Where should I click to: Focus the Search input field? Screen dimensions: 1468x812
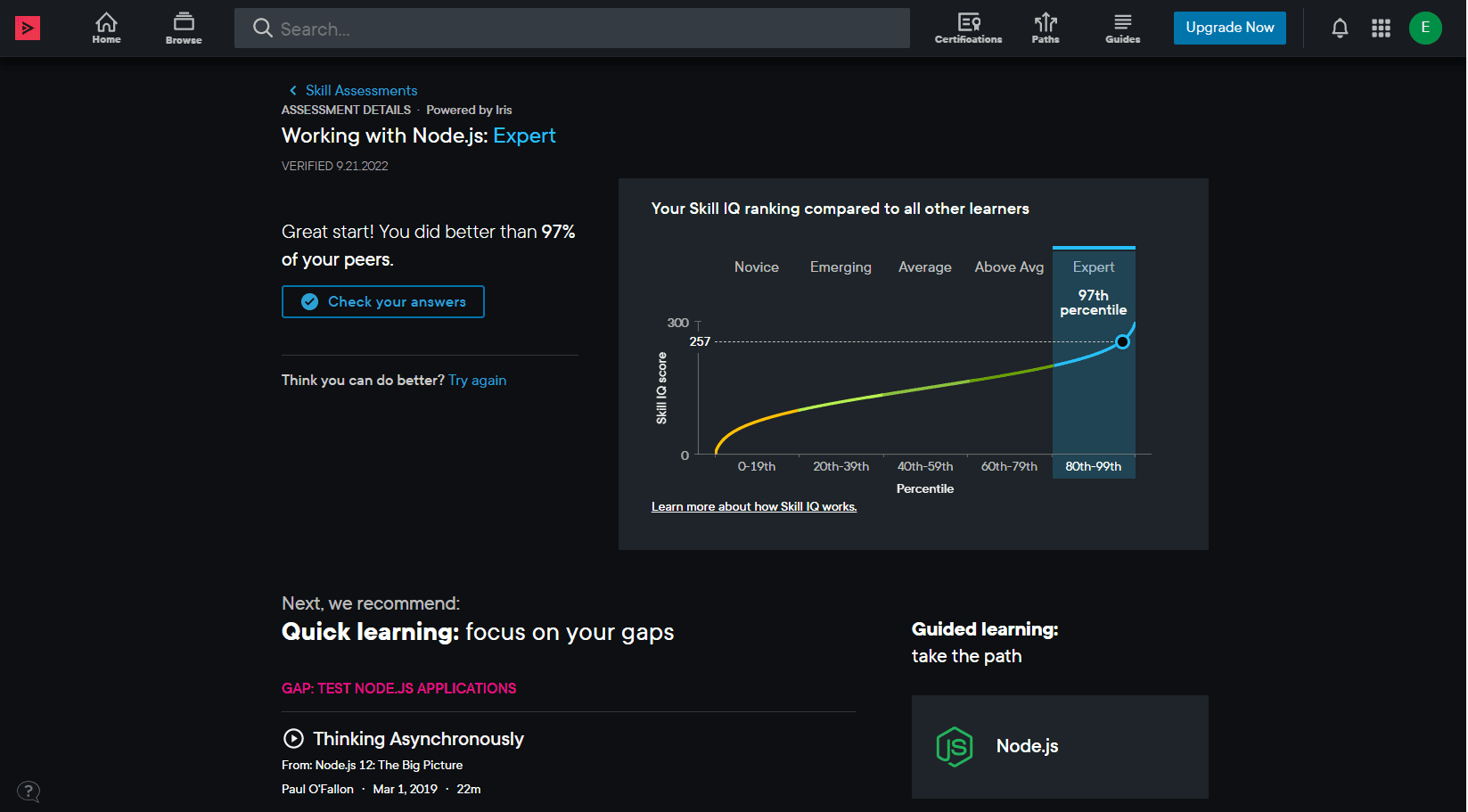pyautogui.click(x=572, y=29)
